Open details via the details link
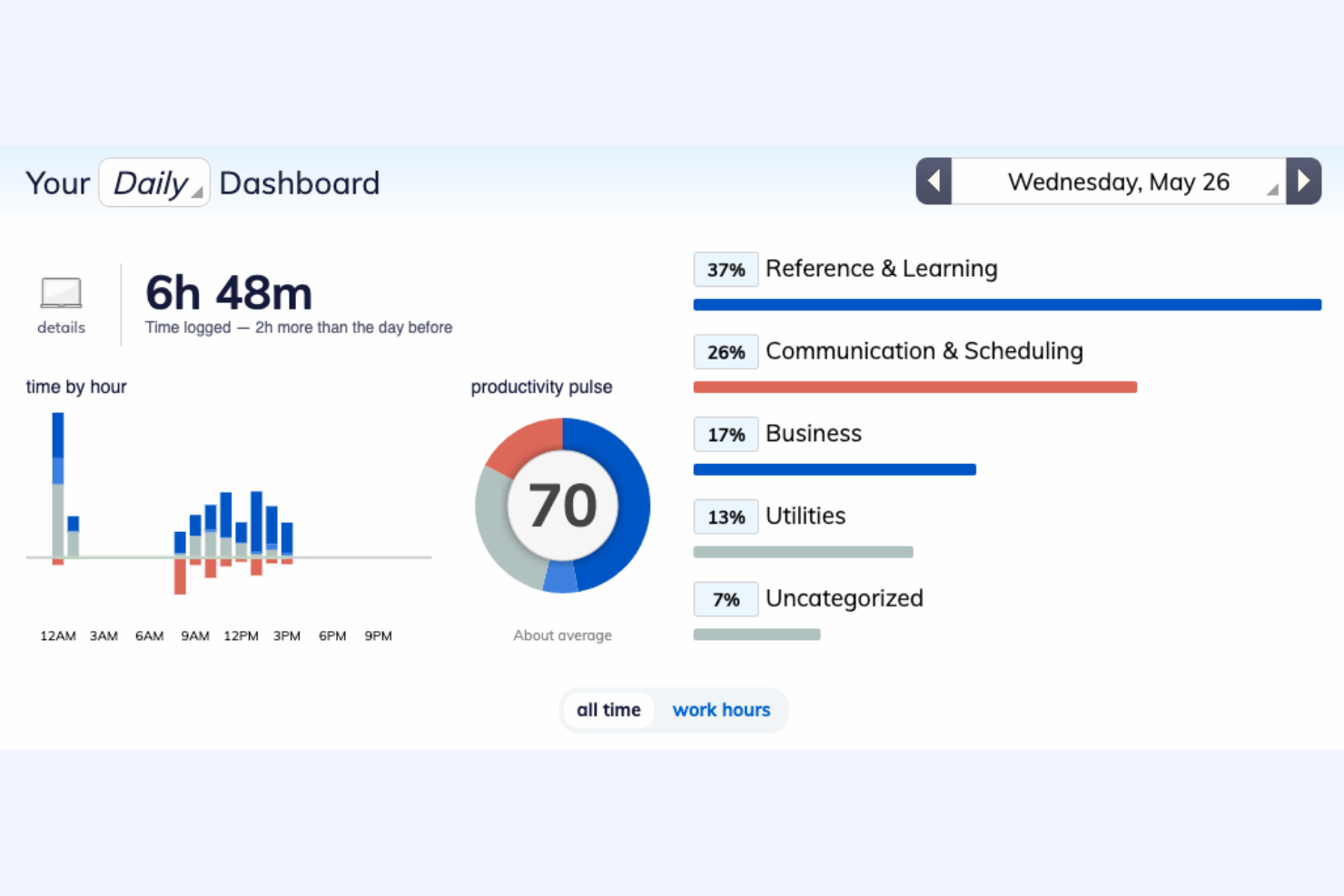 pyautogui.click(x=60, y=328)
